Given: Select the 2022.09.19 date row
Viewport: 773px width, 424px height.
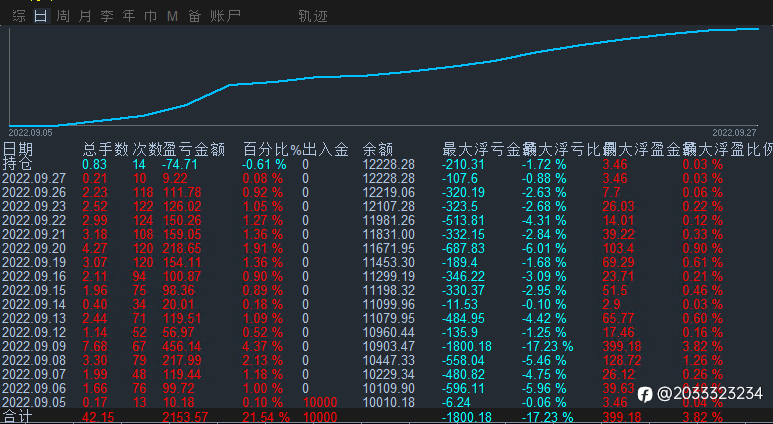Looking at the screenshot, I should 34,262.
